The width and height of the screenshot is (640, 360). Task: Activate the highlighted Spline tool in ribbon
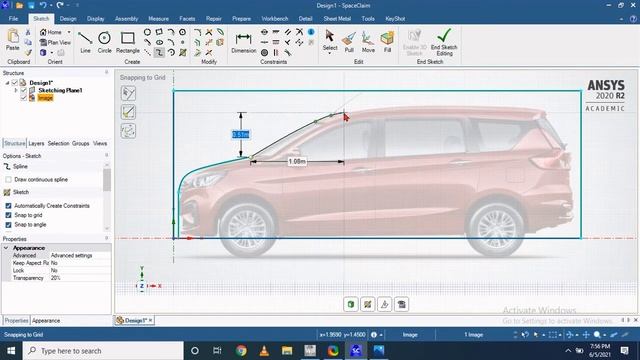pos(159,53)
